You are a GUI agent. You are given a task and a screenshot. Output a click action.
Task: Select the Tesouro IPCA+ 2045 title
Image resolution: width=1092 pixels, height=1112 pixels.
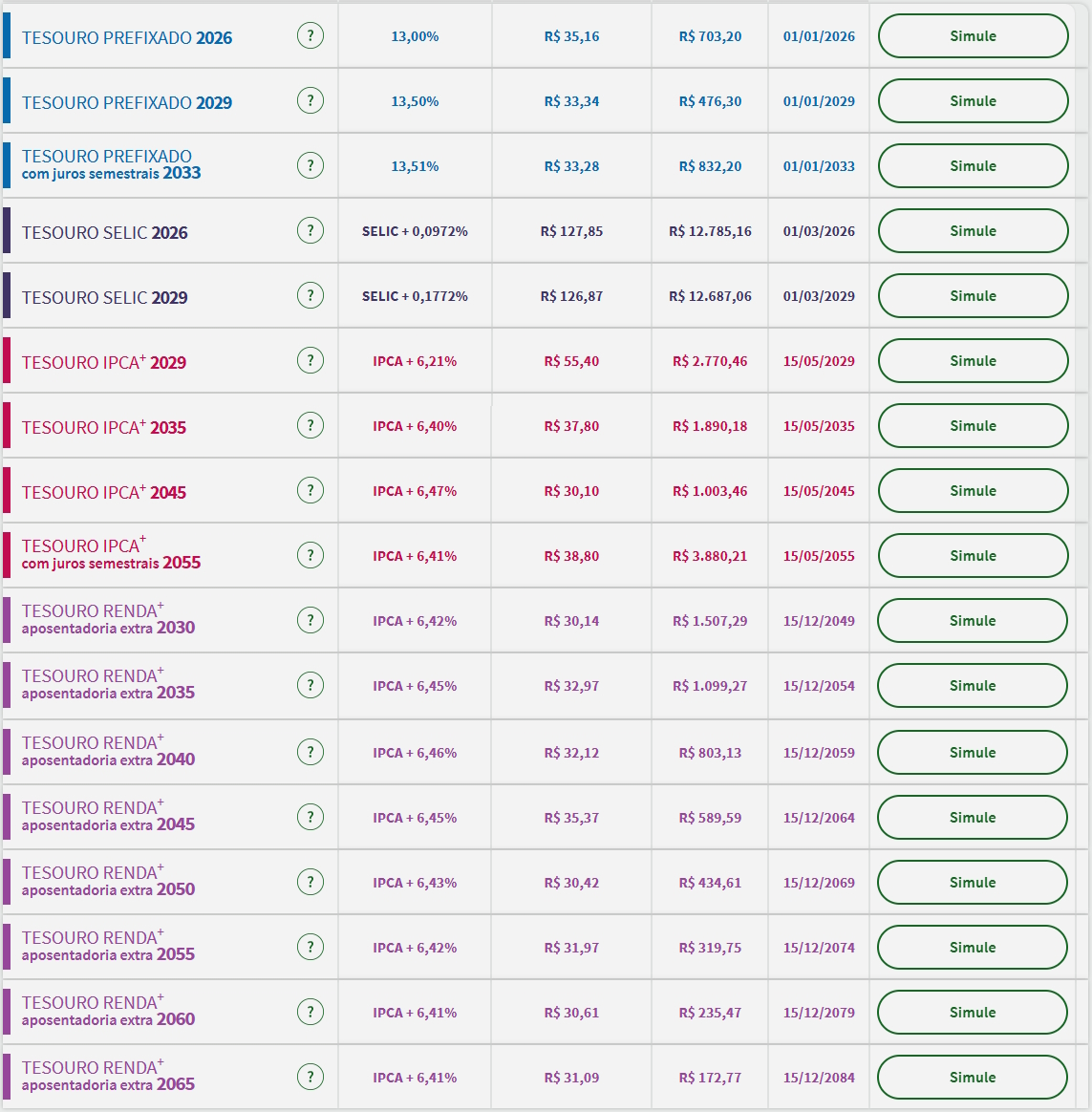pyautogui.click(x=104, y=493)
